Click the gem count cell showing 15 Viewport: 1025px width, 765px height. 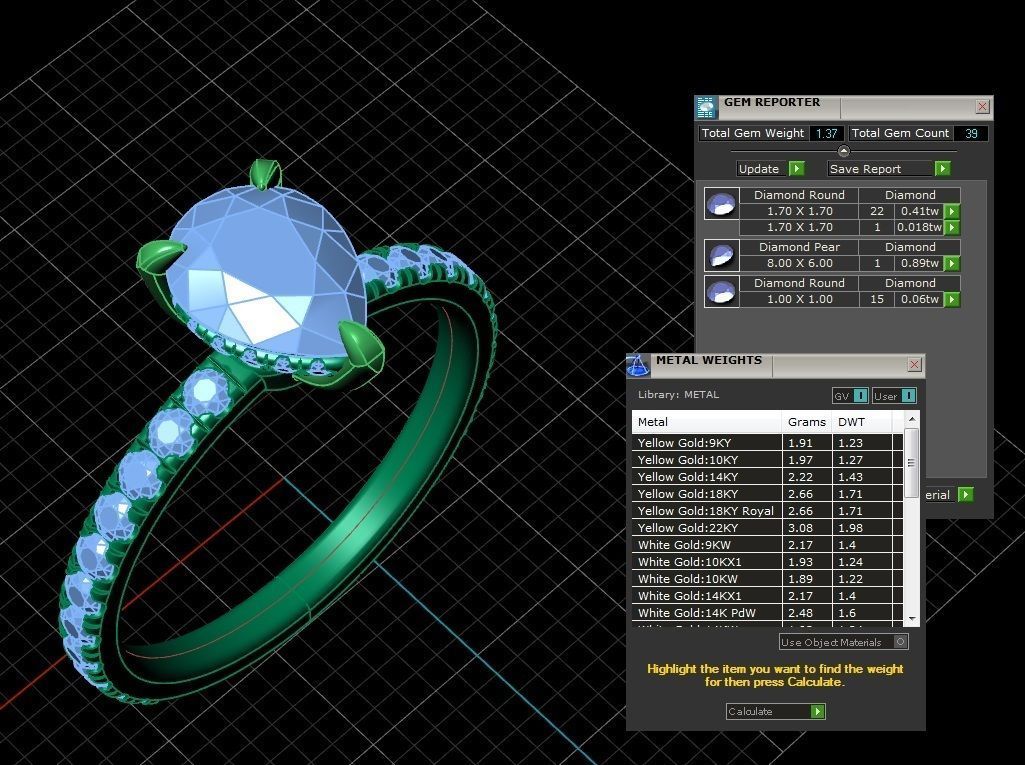point(877,299)
